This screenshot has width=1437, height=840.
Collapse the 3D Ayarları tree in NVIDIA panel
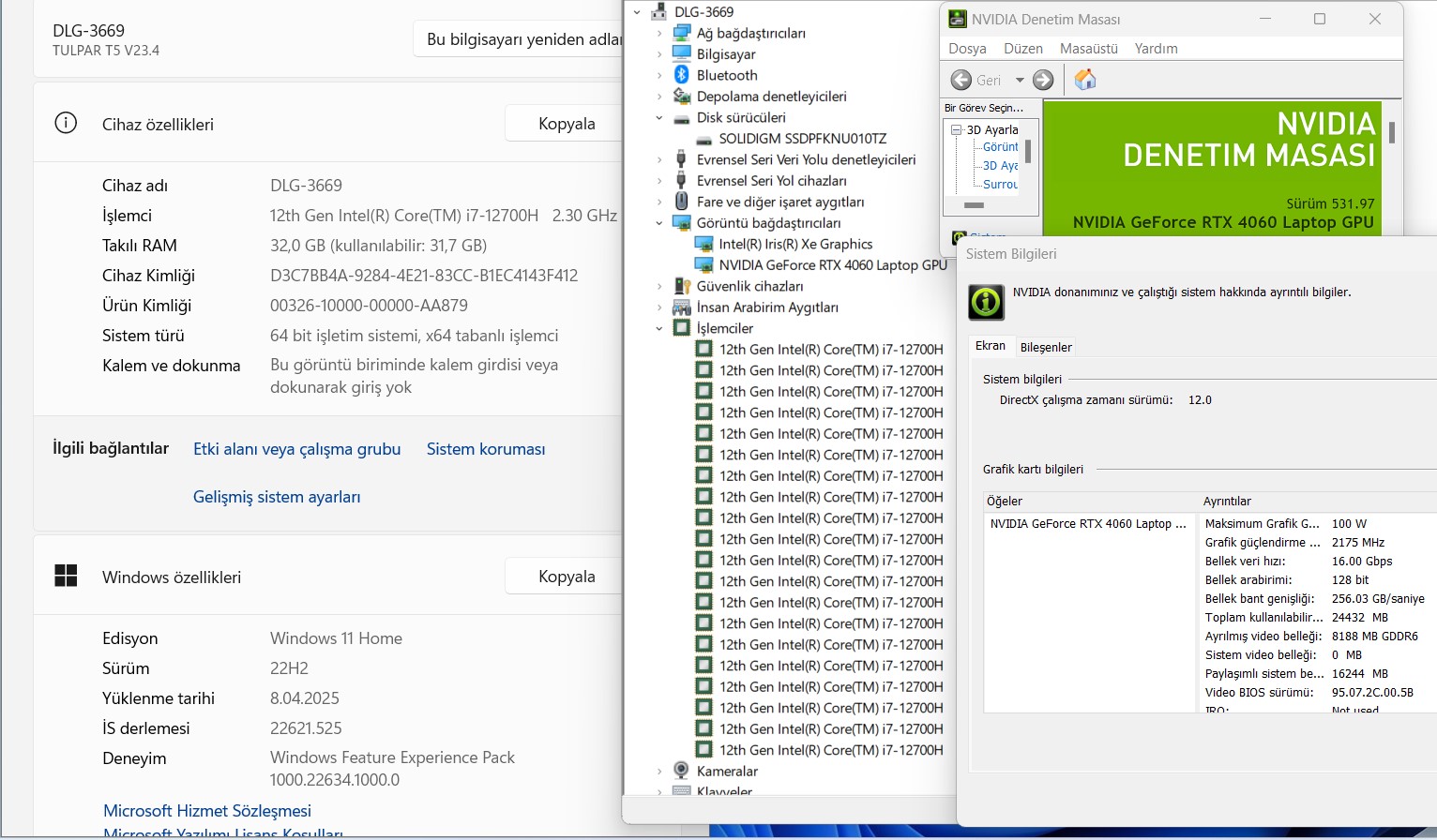click(957, 130)
